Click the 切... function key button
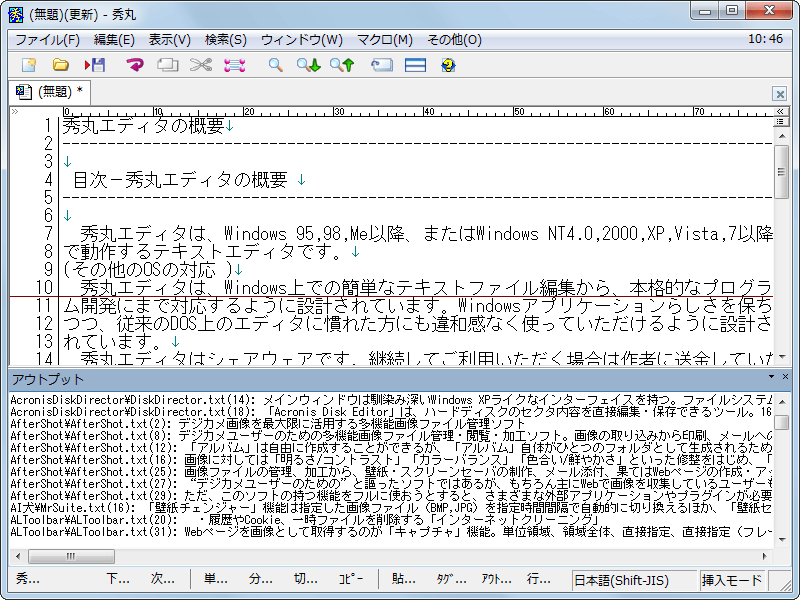 click(306, 579)
